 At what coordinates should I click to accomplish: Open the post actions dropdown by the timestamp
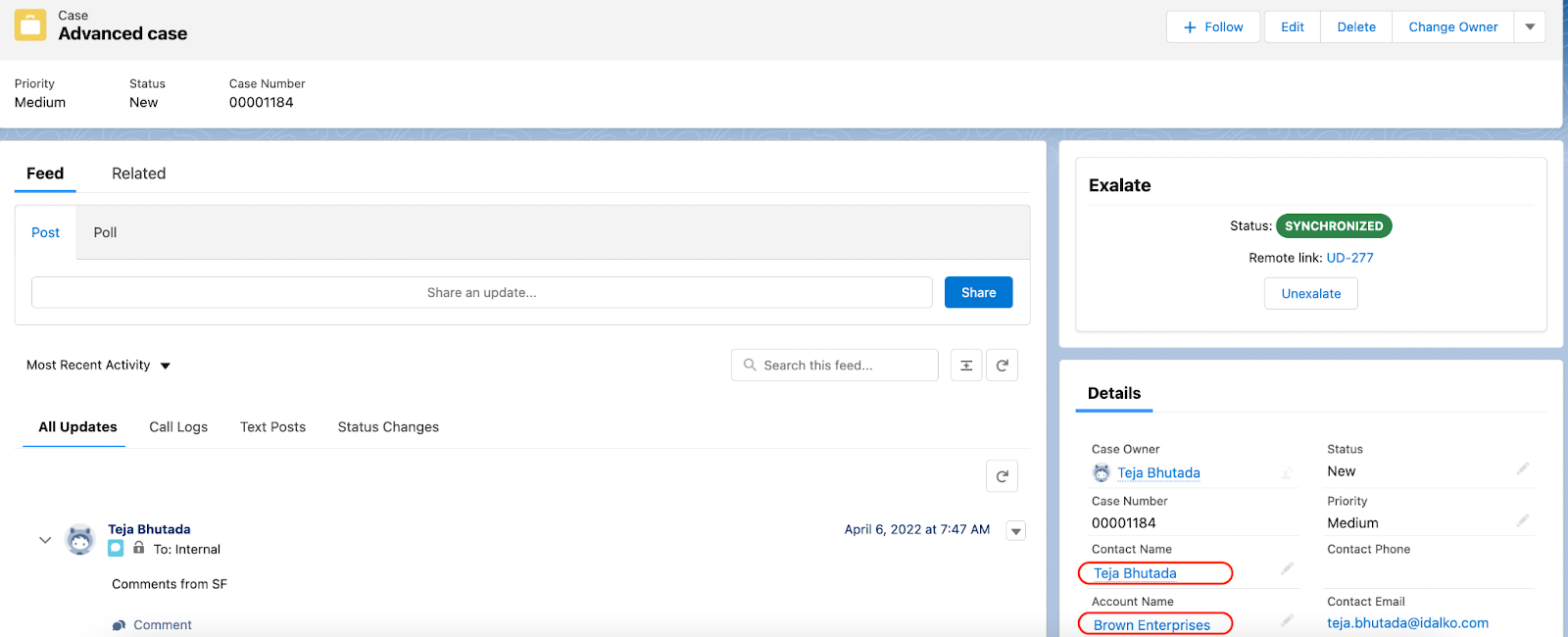[x=1016, y=531]
